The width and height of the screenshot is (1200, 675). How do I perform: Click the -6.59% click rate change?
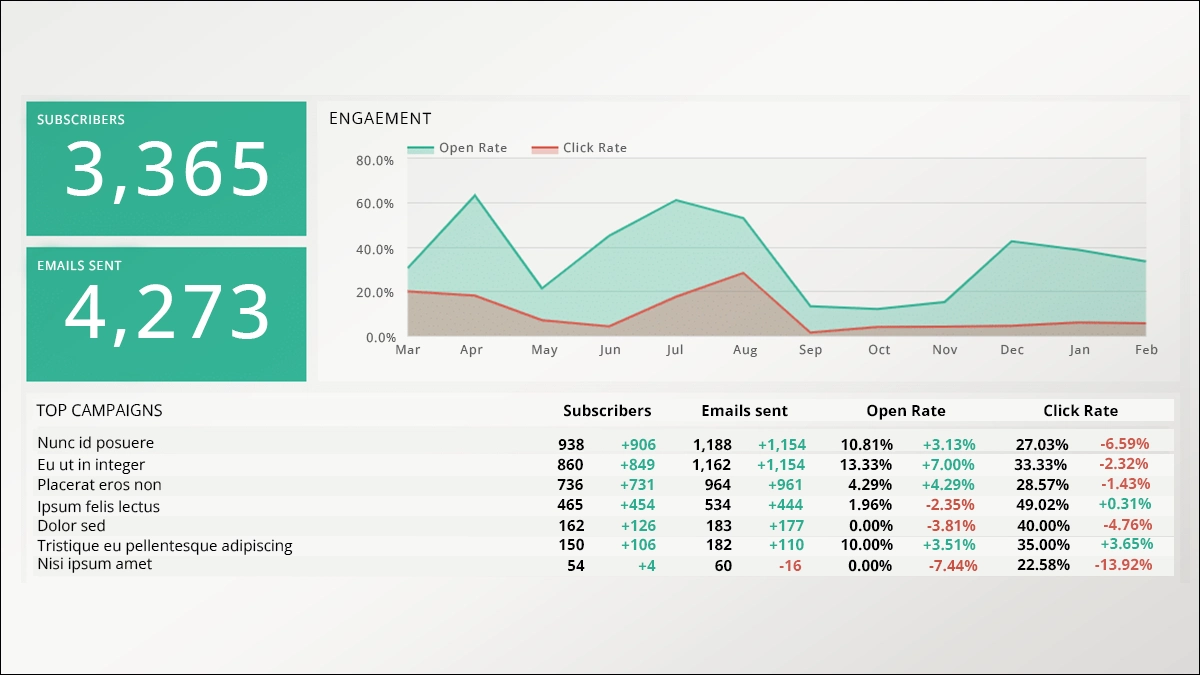tap(1125, 443)
